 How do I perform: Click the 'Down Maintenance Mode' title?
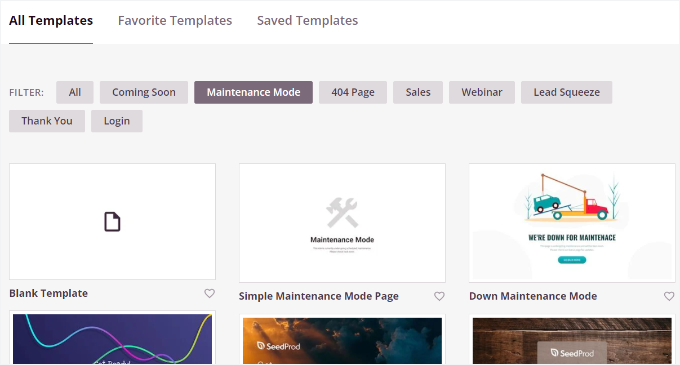[533, 296]
